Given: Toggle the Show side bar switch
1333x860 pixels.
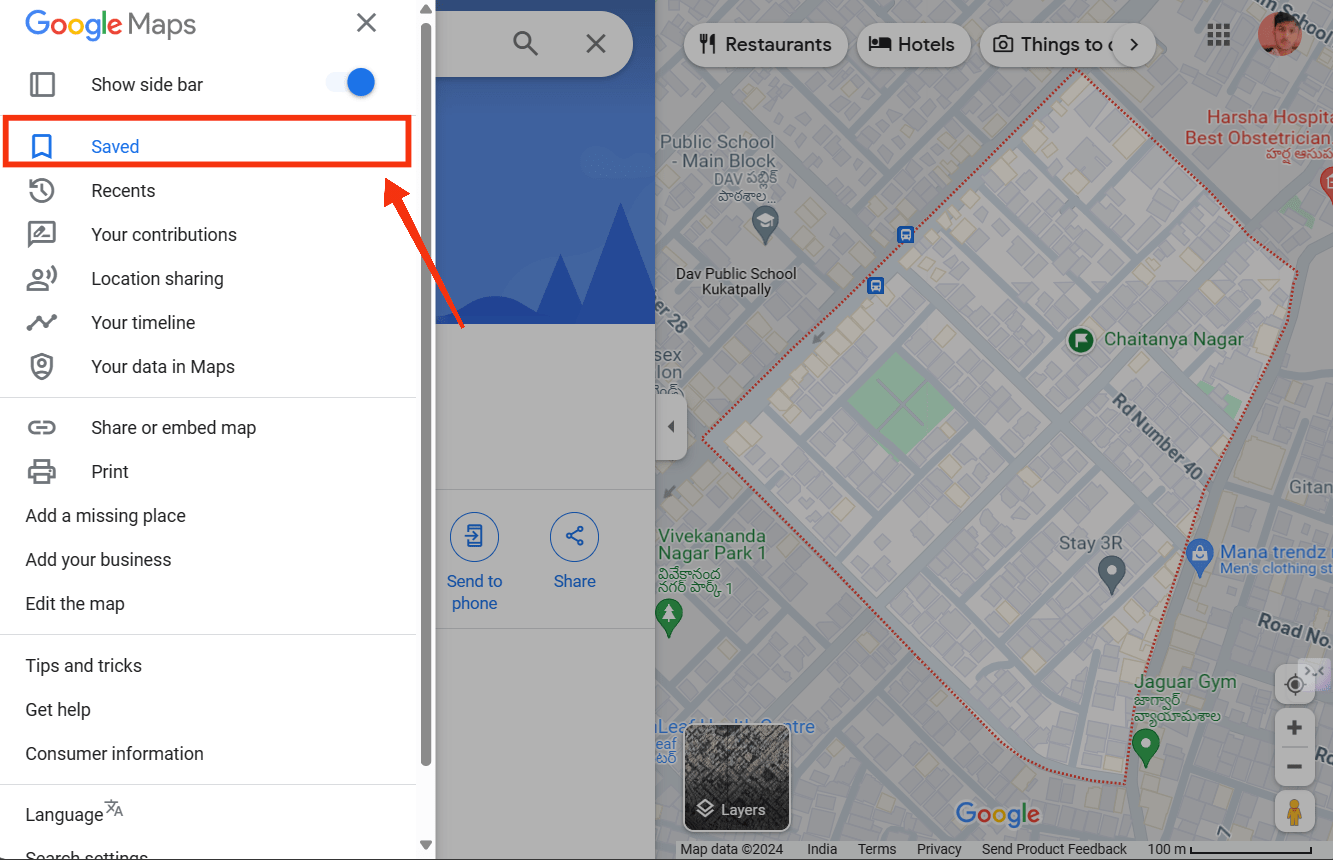Looking at the screenshot, I should tap(351, 83).
